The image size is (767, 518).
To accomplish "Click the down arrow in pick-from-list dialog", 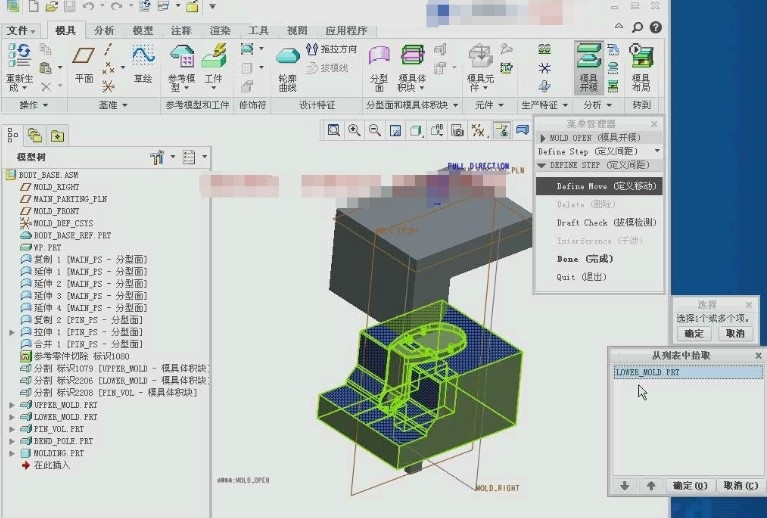I will coord(625,486).
